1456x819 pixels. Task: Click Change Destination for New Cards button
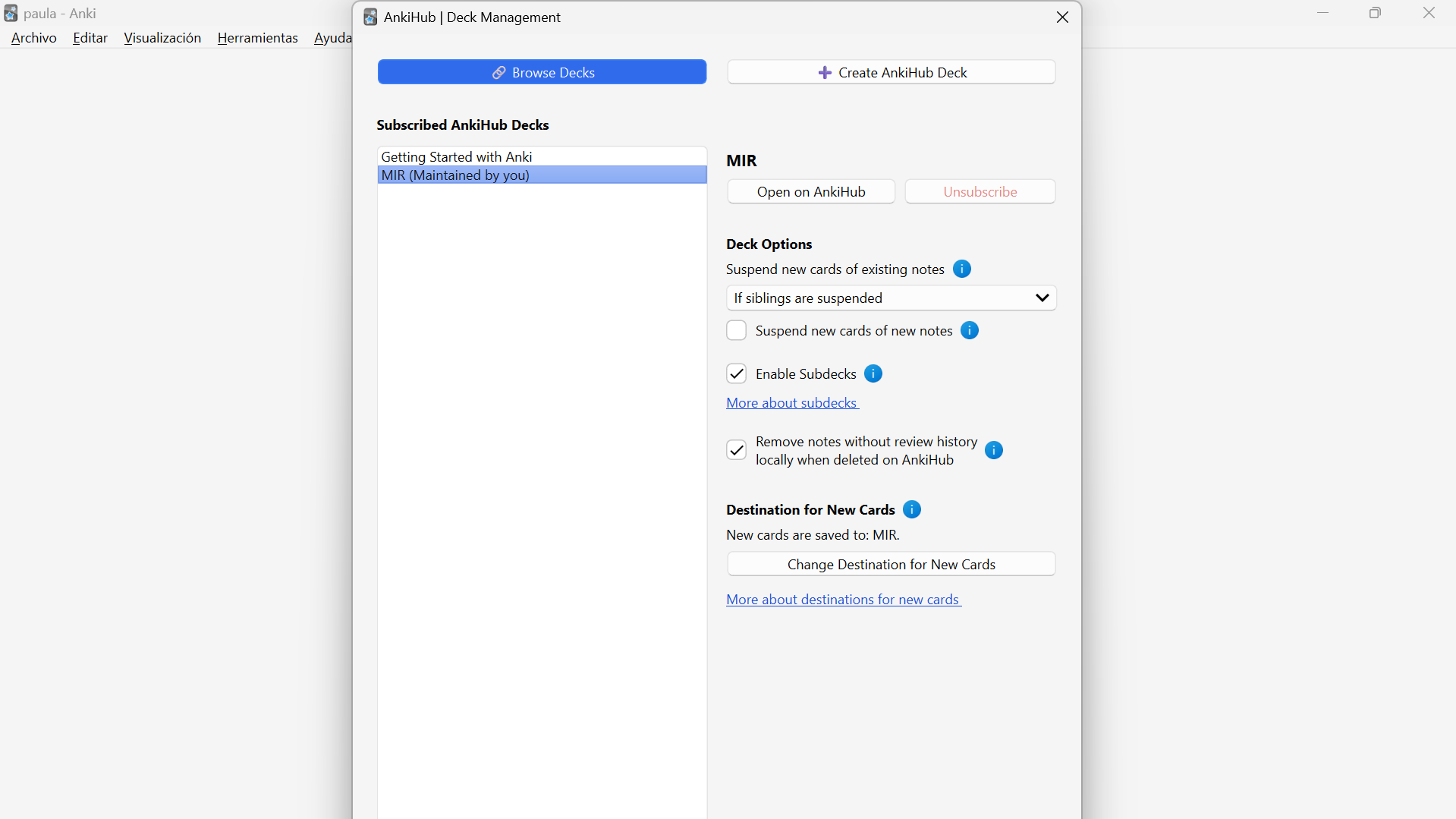pyautogui.click(x=891, y=564)
